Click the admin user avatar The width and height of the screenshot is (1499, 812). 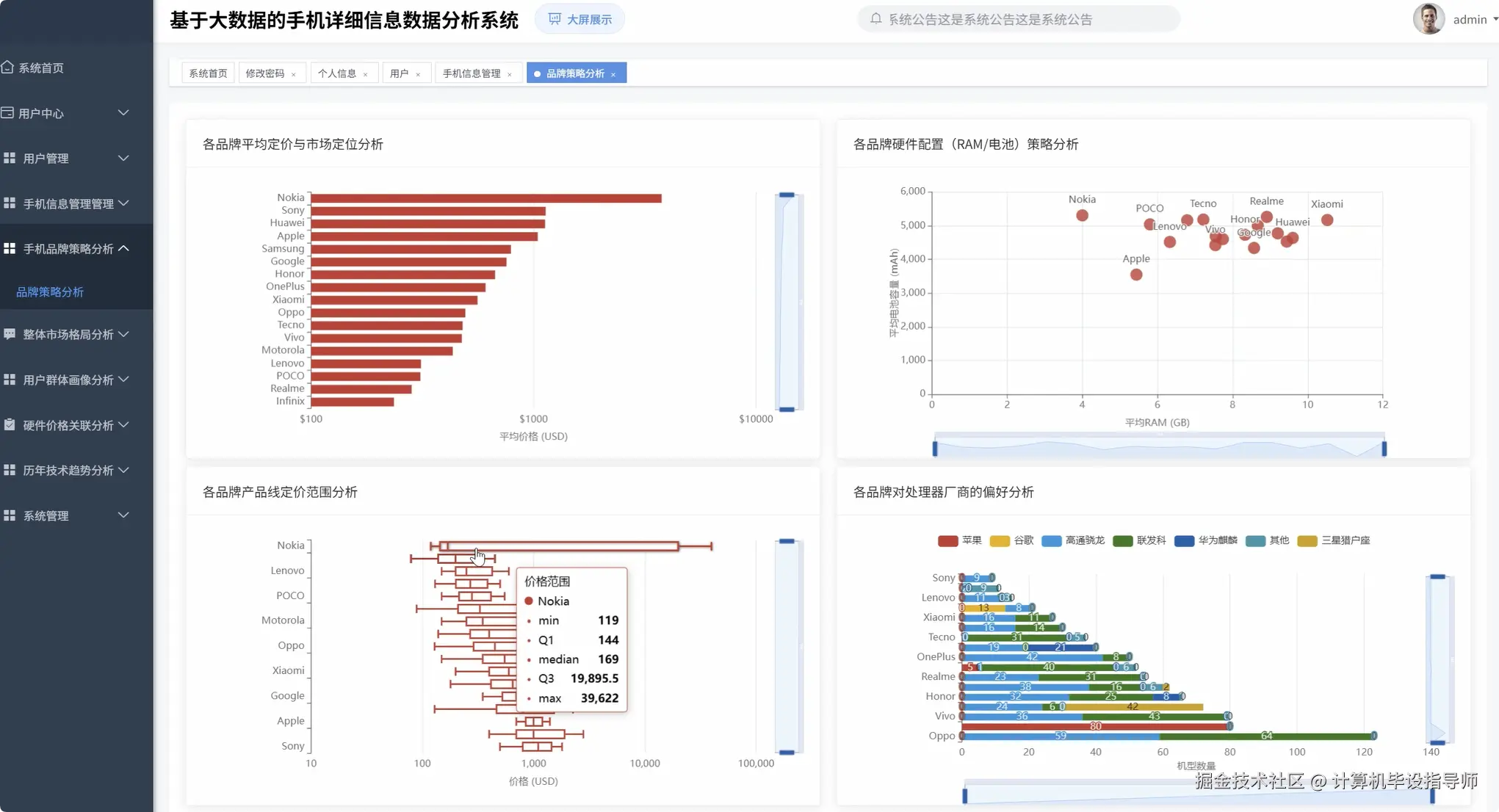tap(1428, 19)
